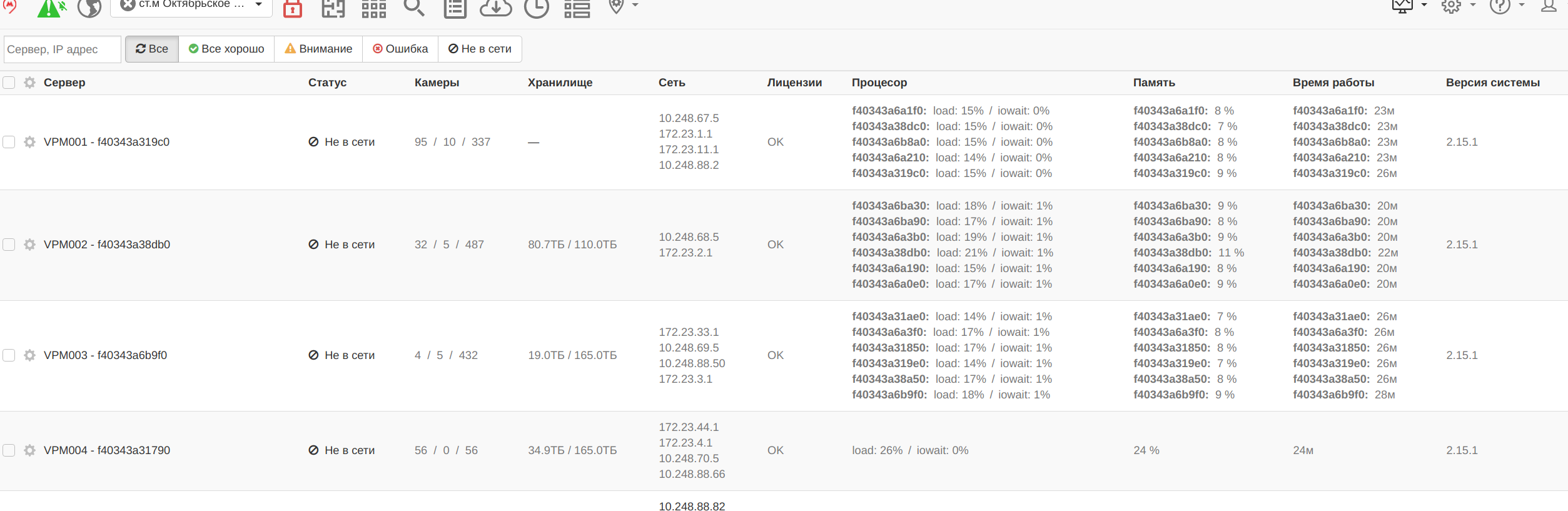1568x511 pixels.
Task: Filter servers by 'Ошибка' status
Action: point(400,49)
